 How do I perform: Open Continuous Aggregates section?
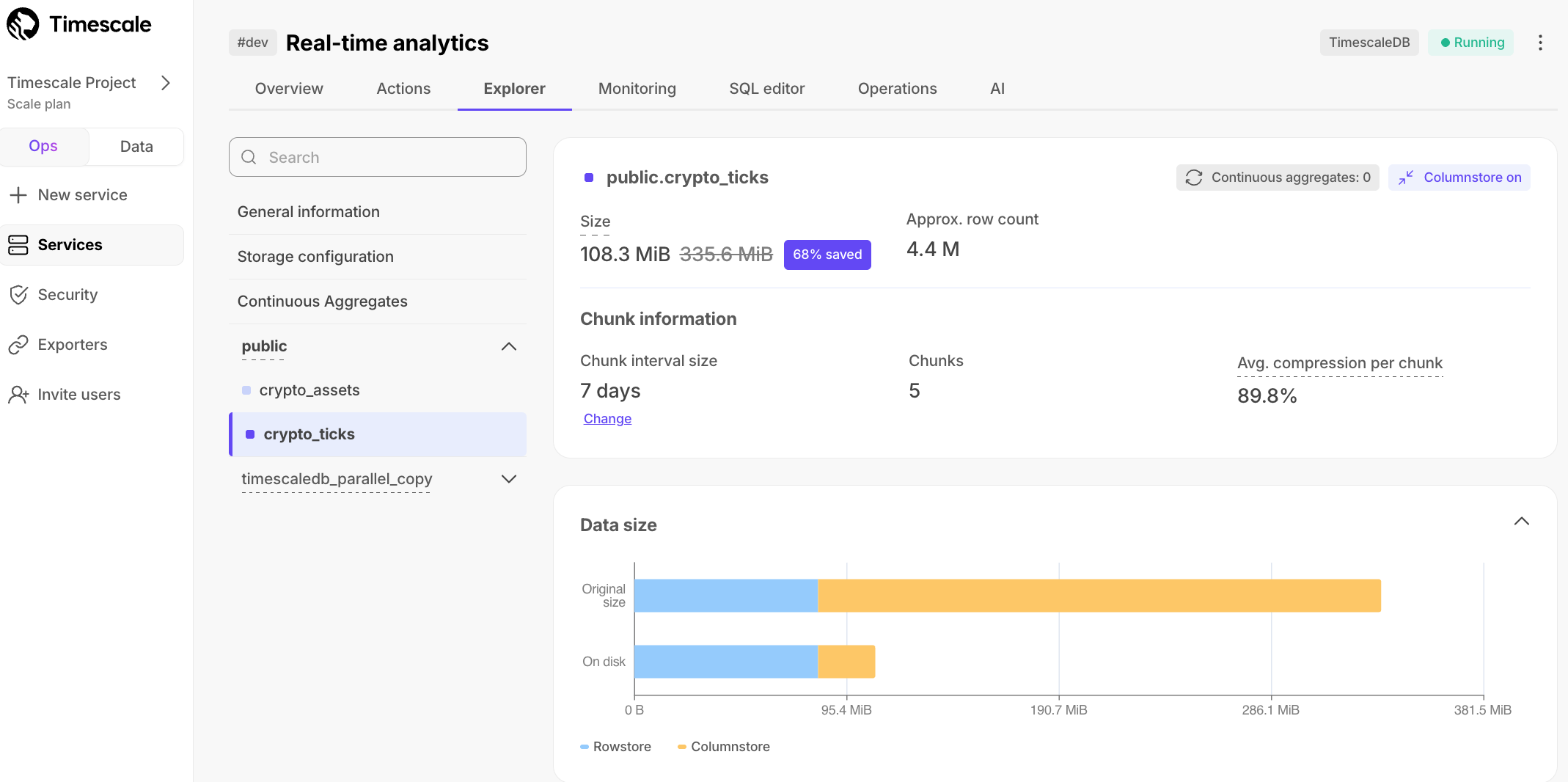point(378,302)
